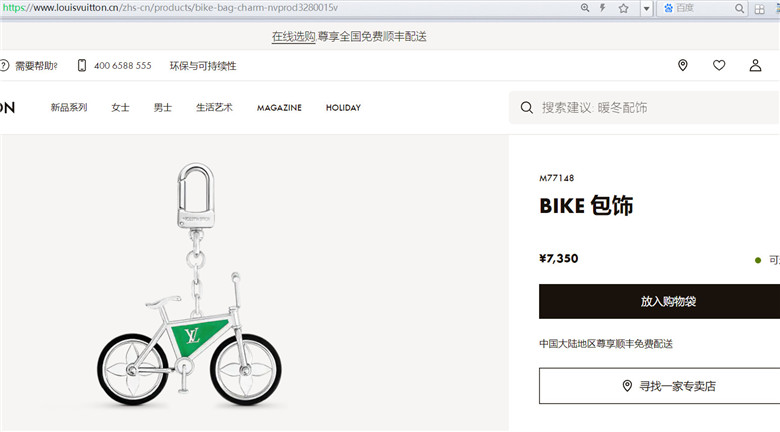Click the Baidu search magnifier icon
The height and width of the screenshot is (432, 780).
(x=739, y=8)
